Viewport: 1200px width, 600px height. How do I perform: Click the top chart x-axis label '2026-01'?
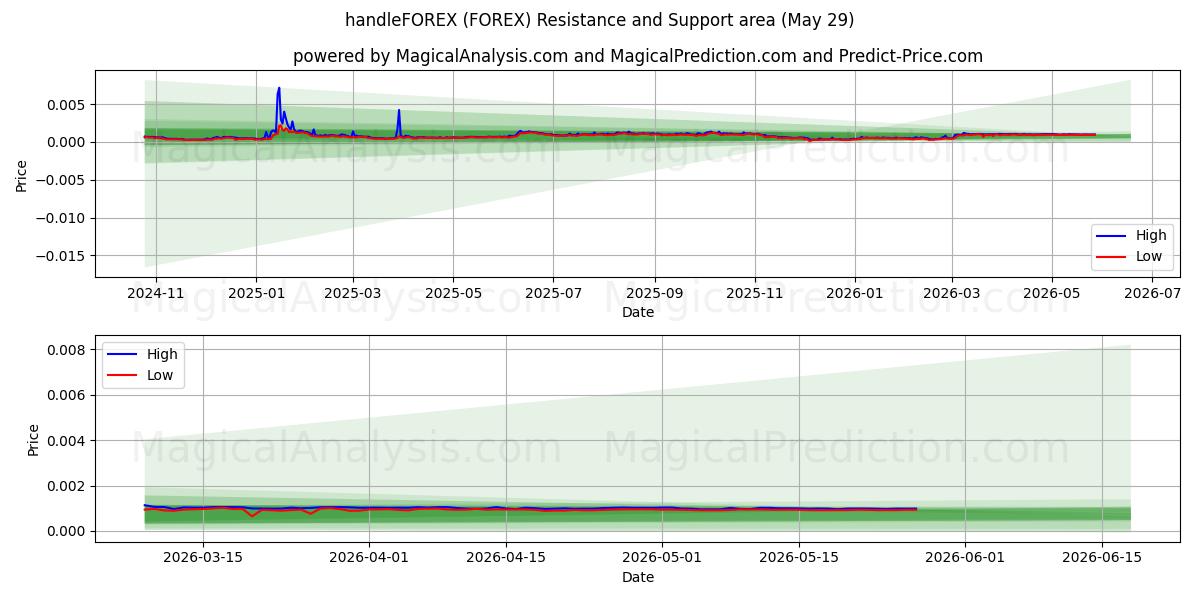coord(855,295)
